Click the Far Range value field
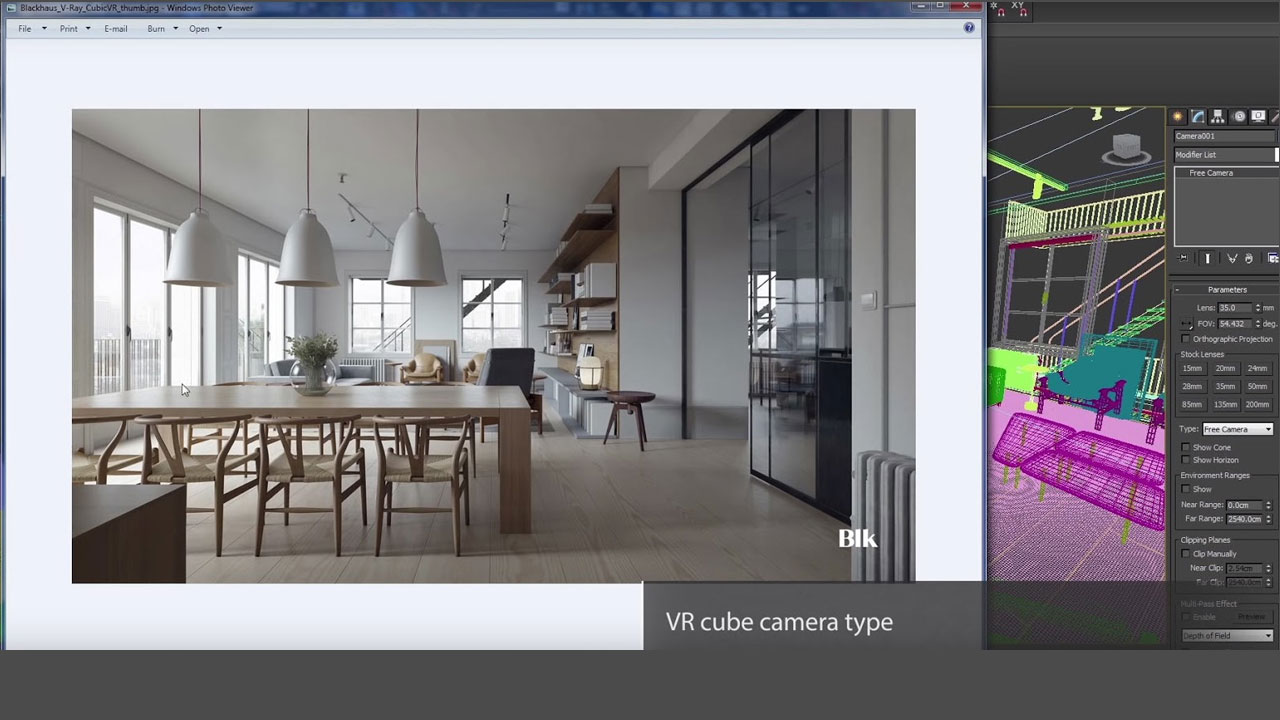The height and width of the screenshot is (720, 1280). (1245, 519)
